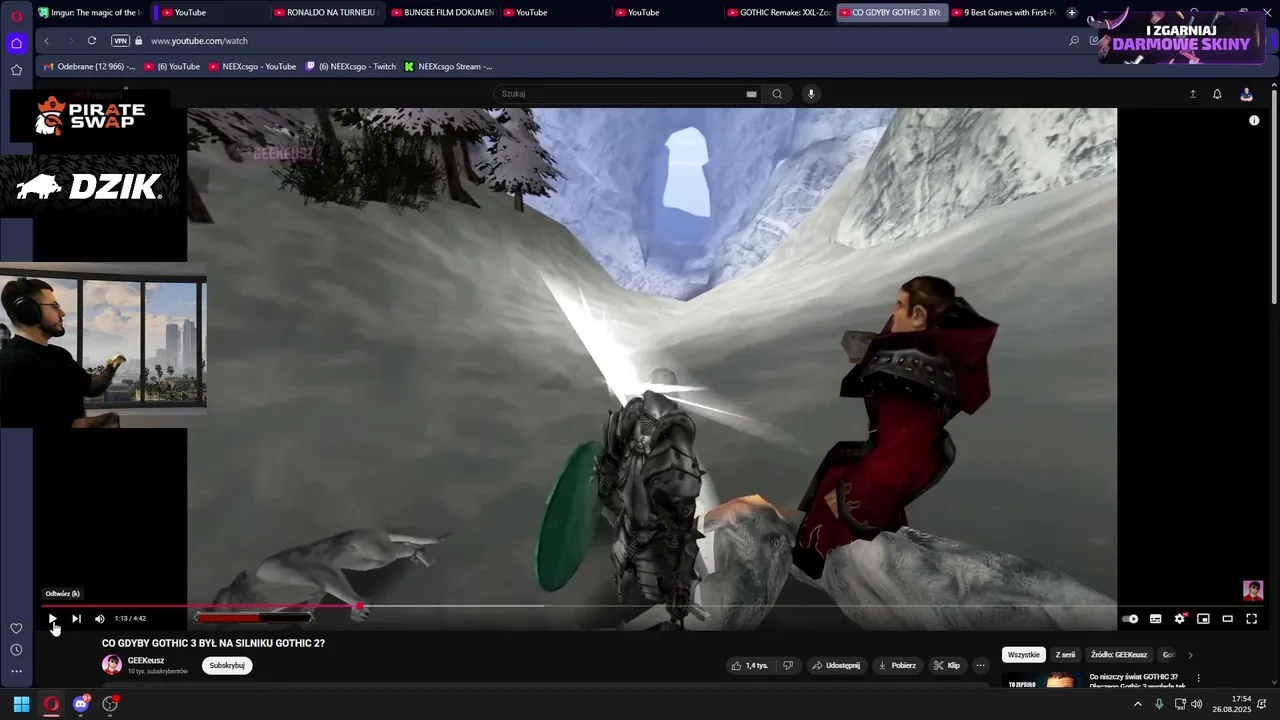This screenshot has height=720, width=1280.
Task: Focus the YouTube Szukaj search field
Action: [x=620, y=94]
